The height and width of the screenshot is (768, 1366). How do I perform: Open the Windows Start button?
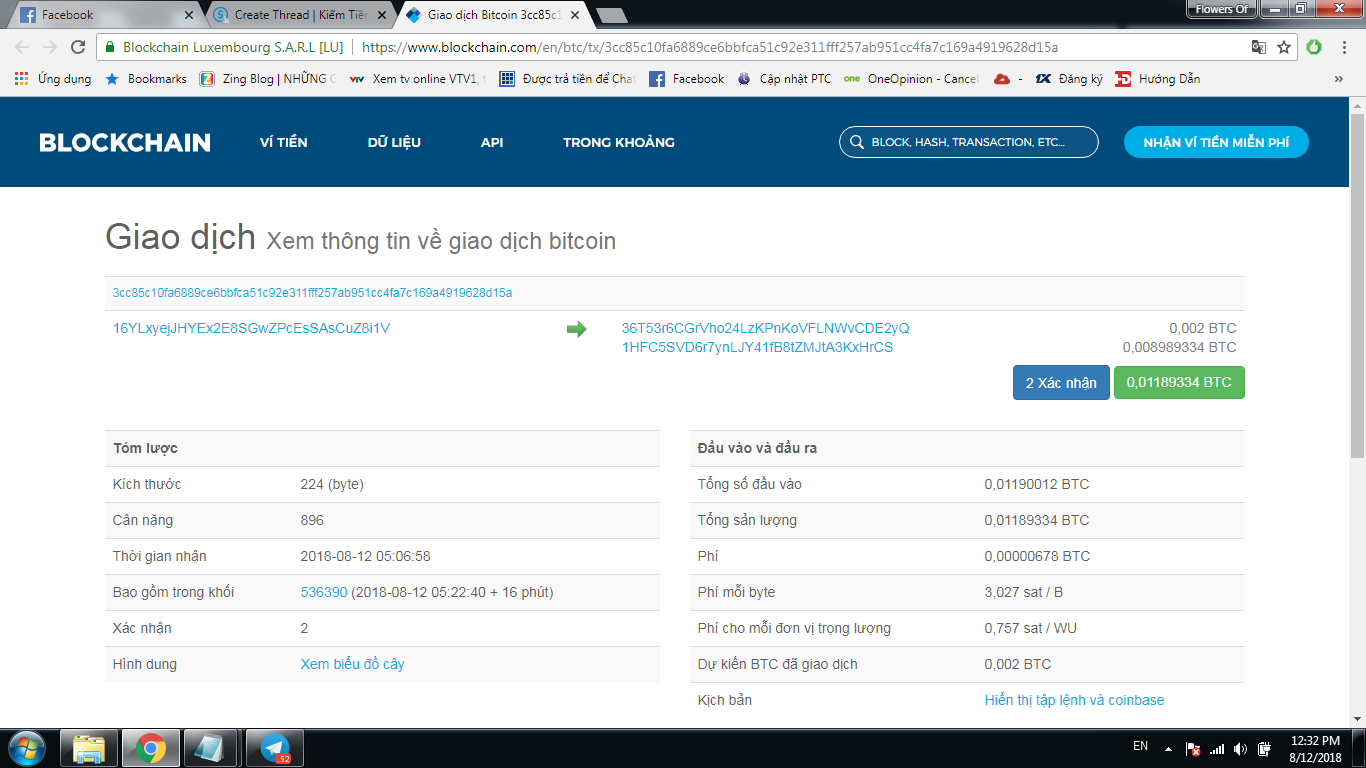pyautogui.click(x=25, y=748)
